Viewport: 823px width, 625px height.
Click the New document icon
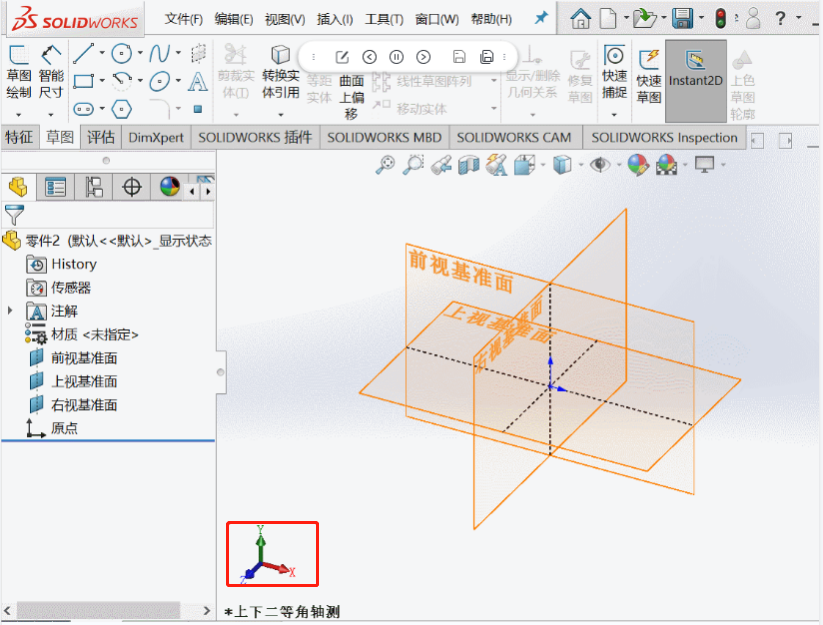coord(608,18)
